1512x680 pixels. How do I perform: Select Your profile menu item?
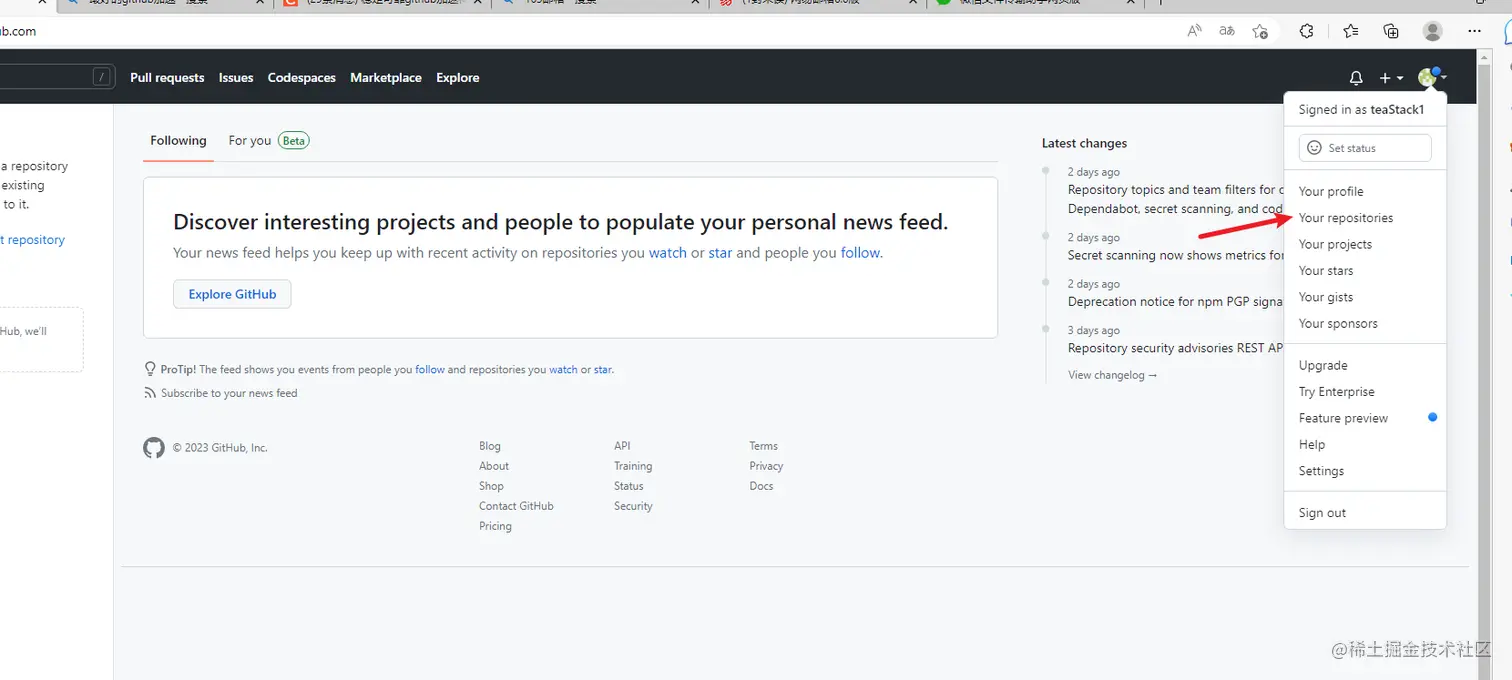(1365, 191)
